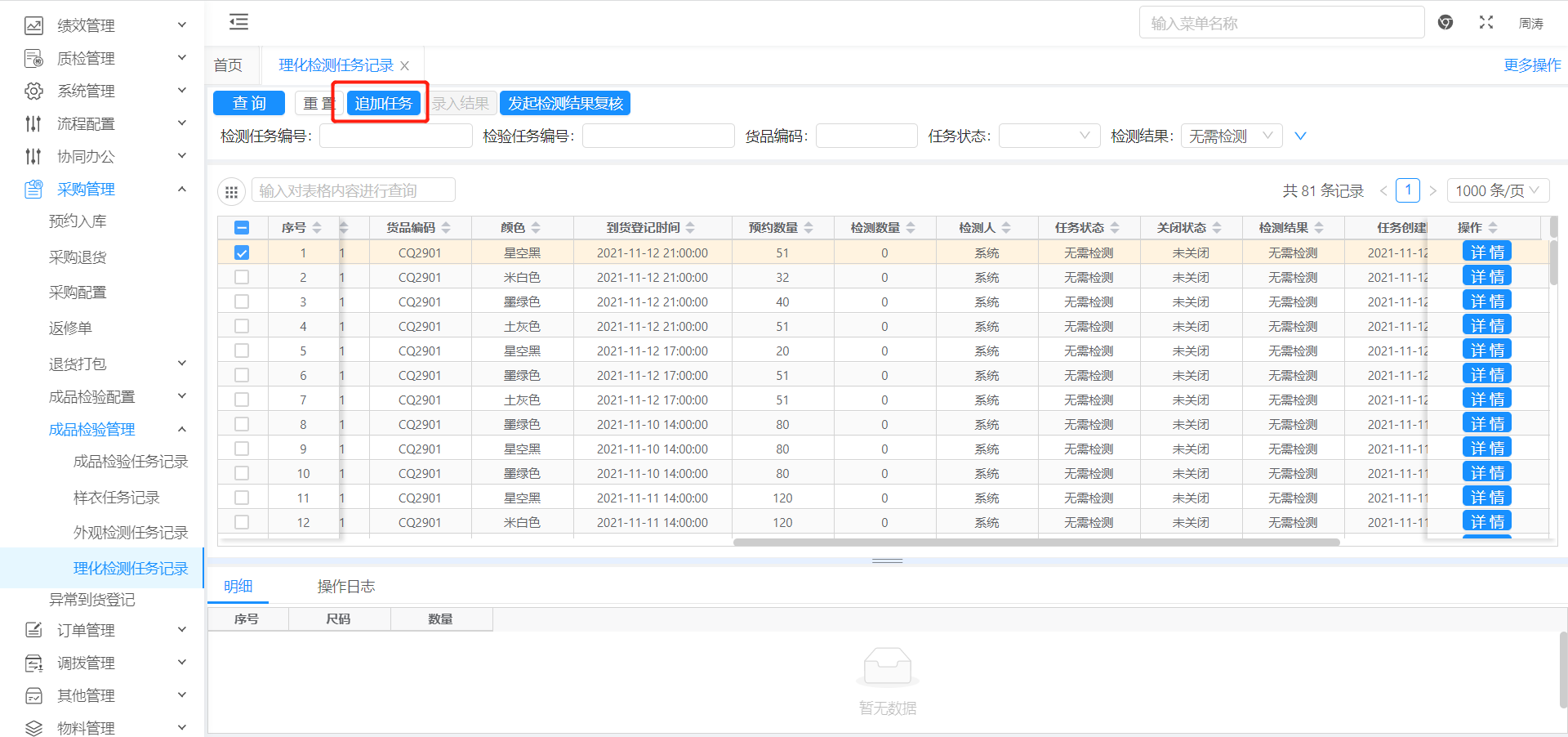Sort by the 预约数量 column sort icon

coord(808,228)
